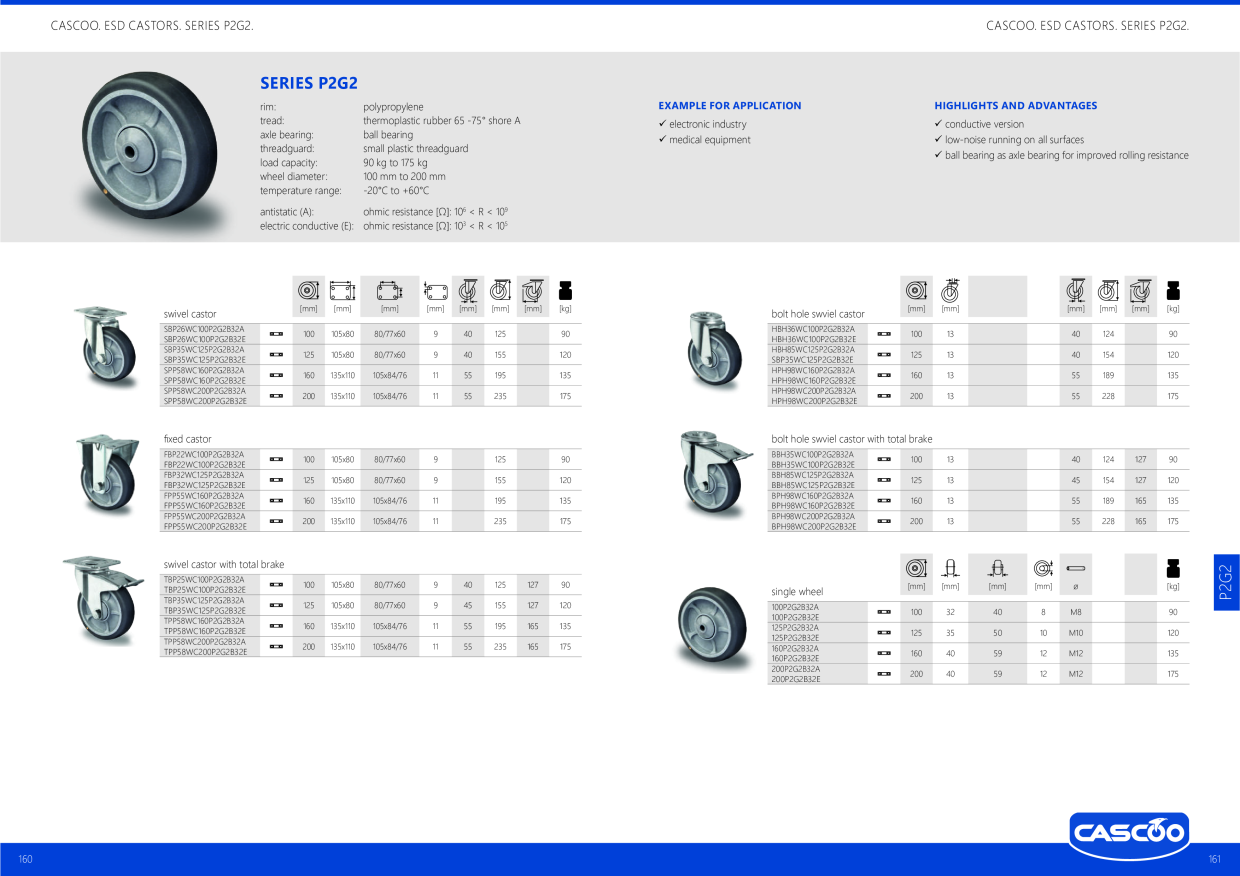Viewport: 1240px width, 876px height.
Task: Open bolt hole castor with total brake image
Action: 716,472
